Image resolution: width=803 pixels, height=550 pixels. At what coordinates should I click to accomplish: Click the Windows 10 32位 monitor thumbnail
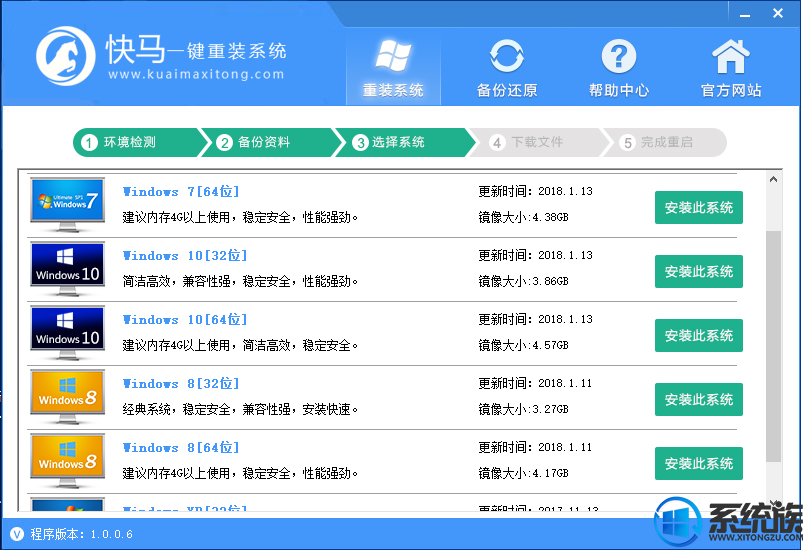click(68, 269)
